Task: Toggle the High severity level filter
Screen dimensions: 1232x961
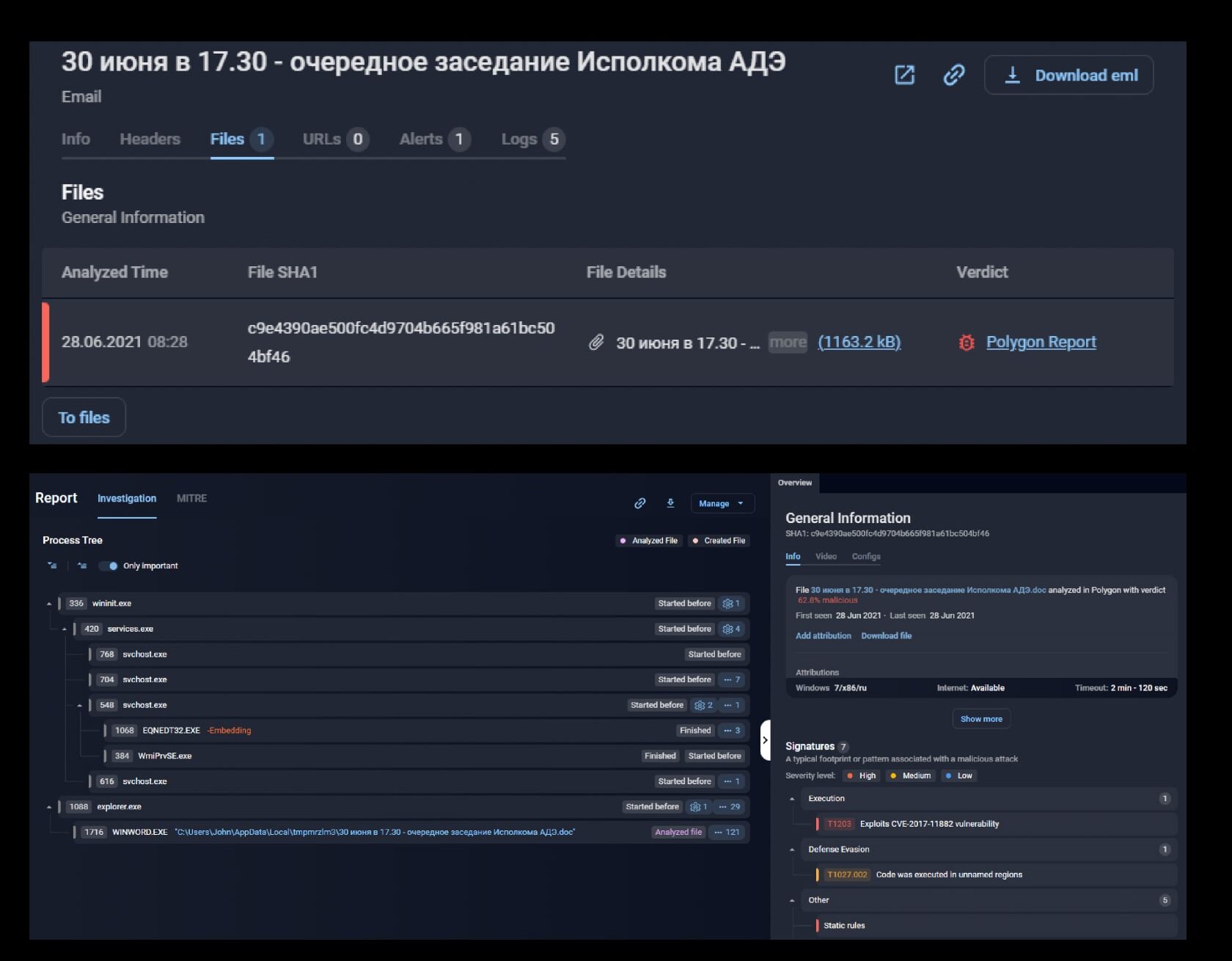Action: (x=861, y=775)
